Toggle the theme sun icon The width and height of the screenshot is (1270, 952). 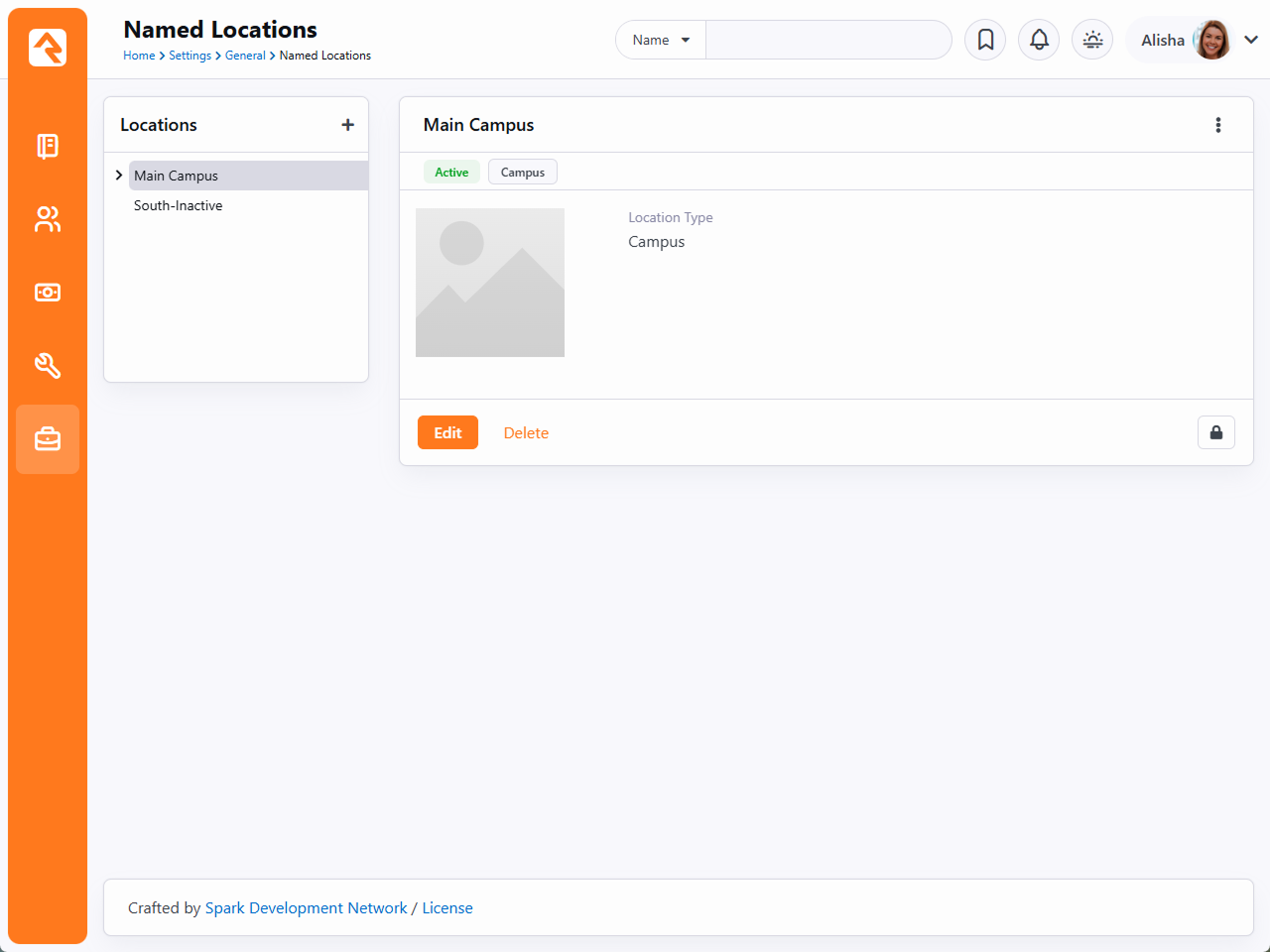coord(1092,40)
